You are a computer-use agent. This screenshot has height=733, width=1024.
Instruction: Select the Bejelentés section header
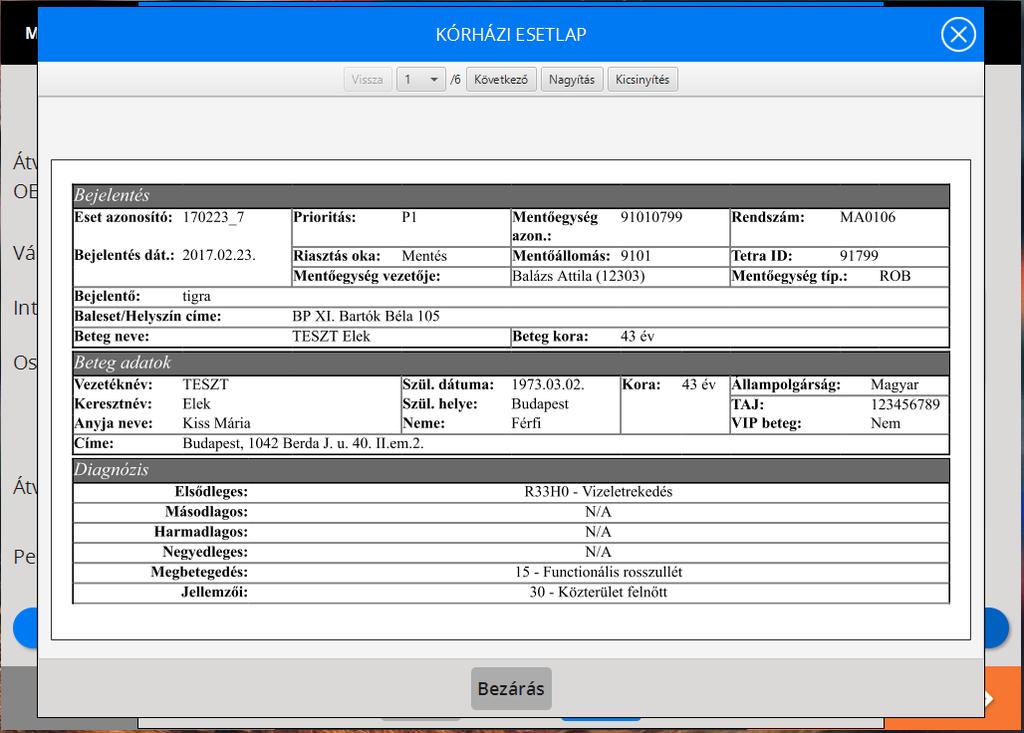pos(511,196)
